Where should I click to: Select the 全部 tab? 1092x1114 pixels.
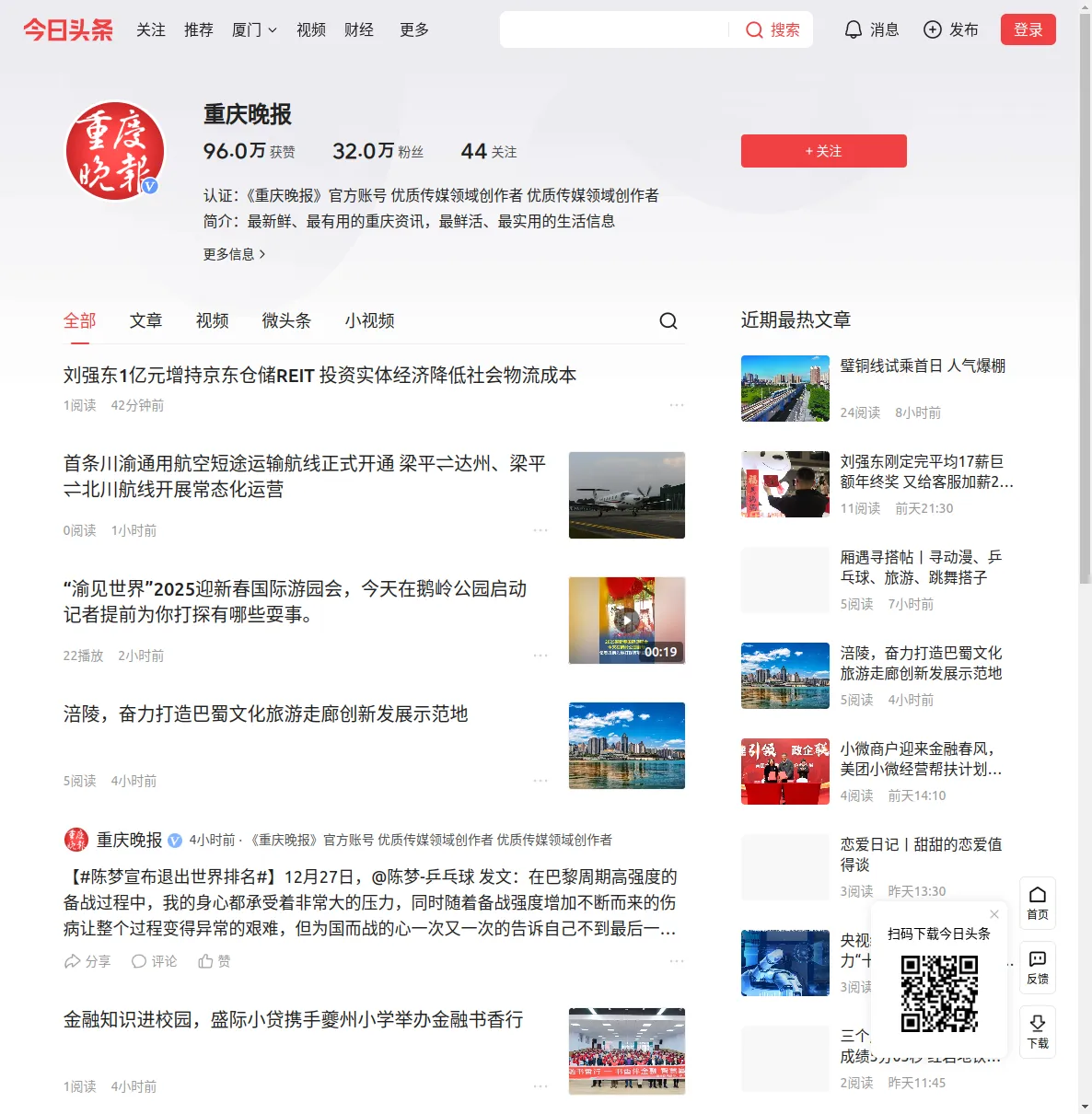click(x=80, y=320)
